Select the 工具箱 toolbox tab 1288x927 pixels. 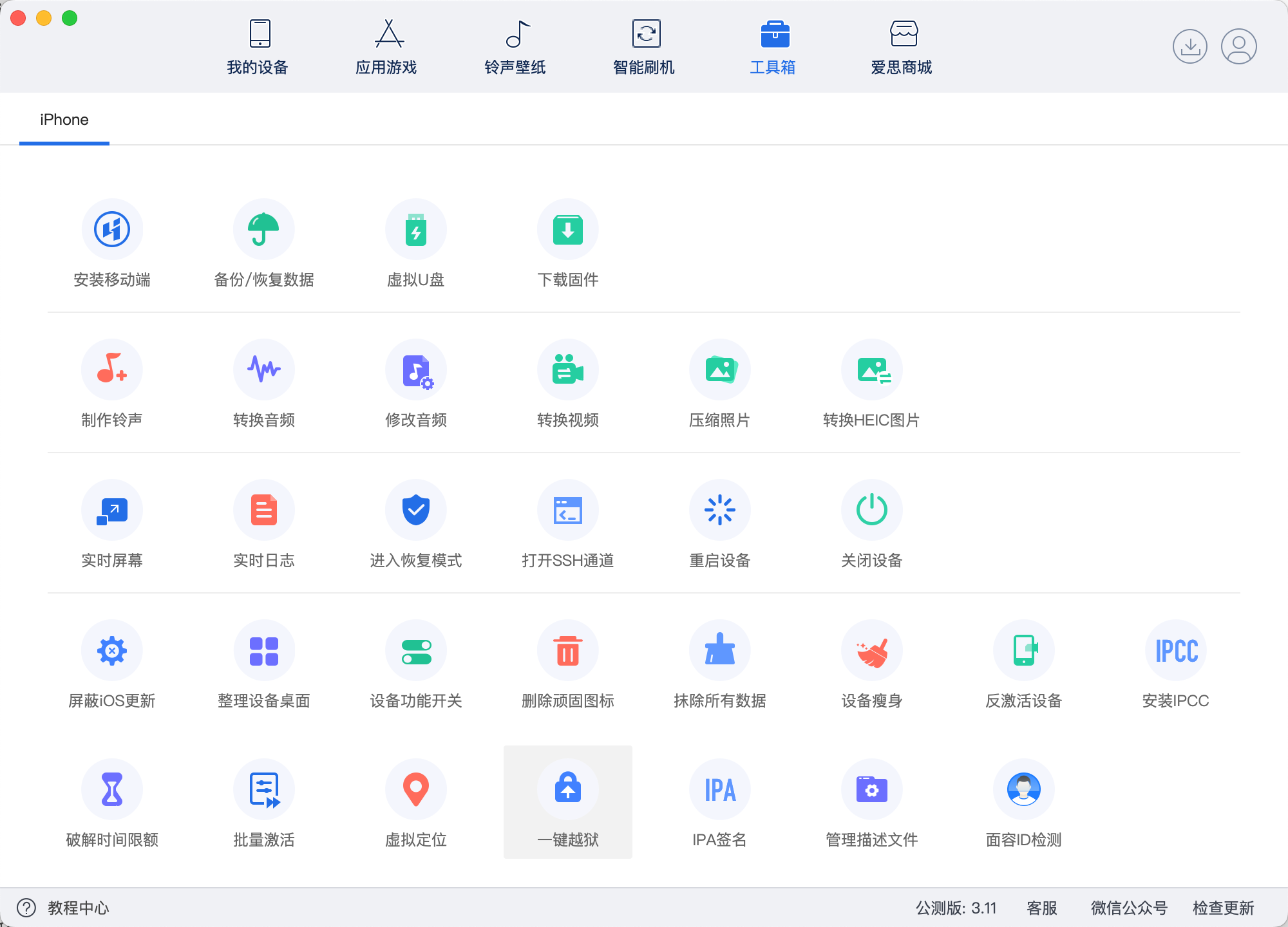[x=773, y=48]
